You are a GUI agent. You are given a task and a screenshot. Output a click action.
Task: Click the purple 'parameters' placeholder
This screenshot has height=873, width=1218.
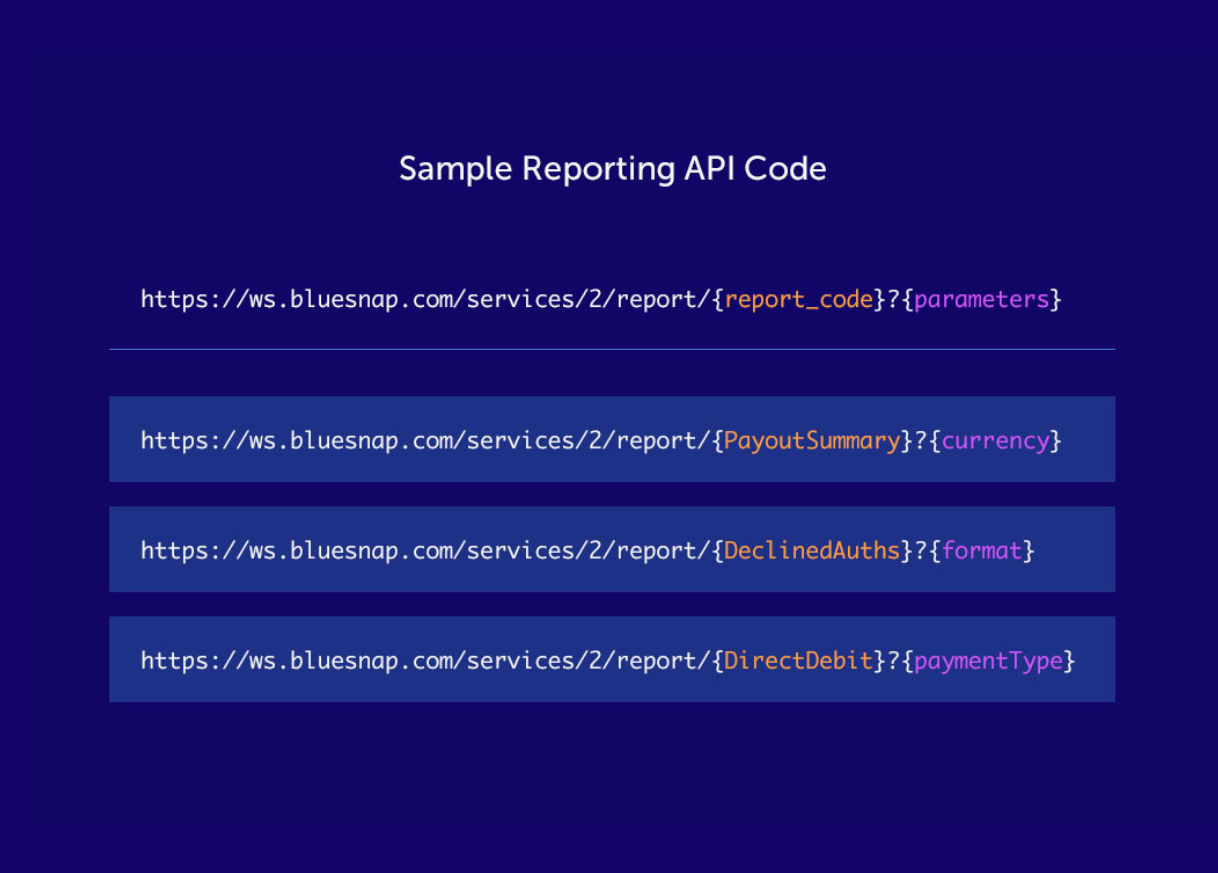[981, 300]
